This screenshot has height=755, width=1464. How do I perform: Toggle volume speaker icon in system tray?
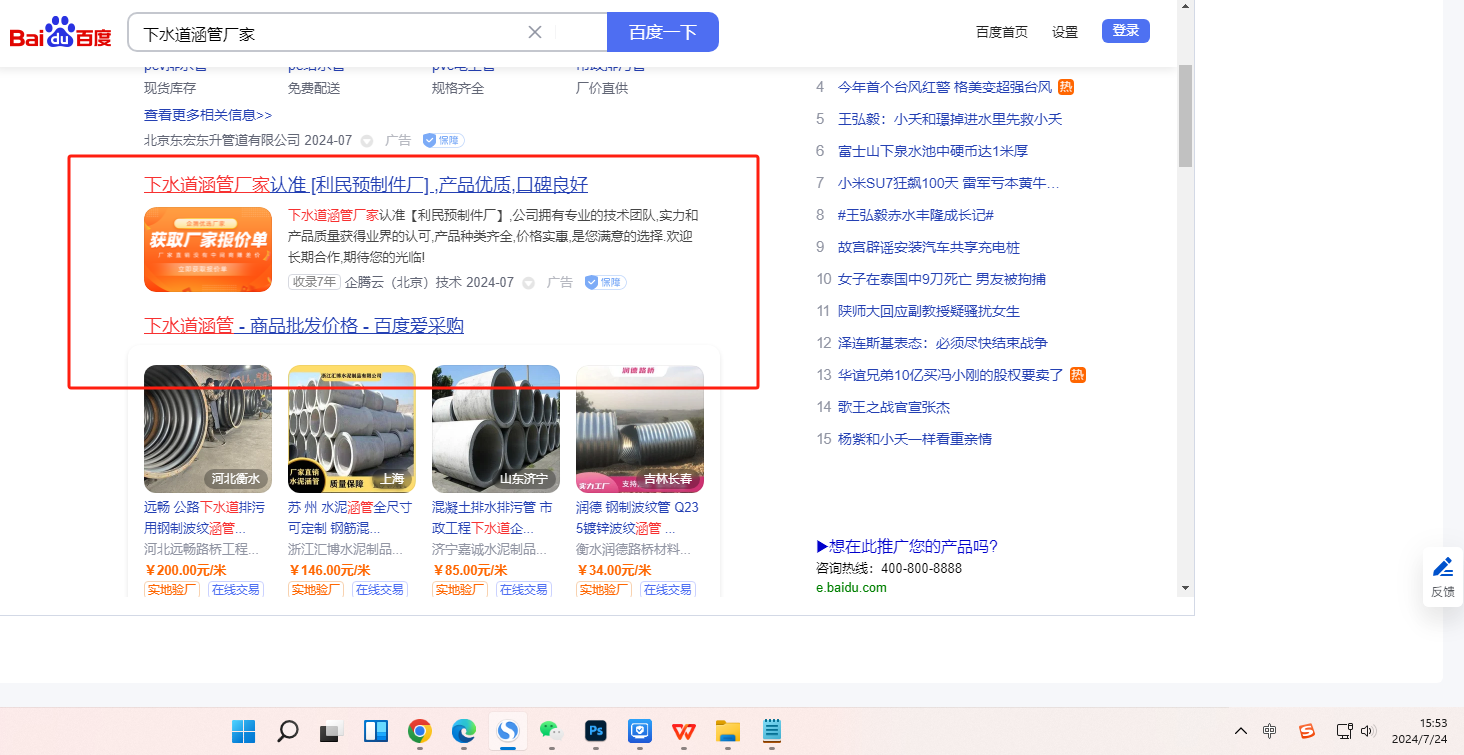(1368, 731)
